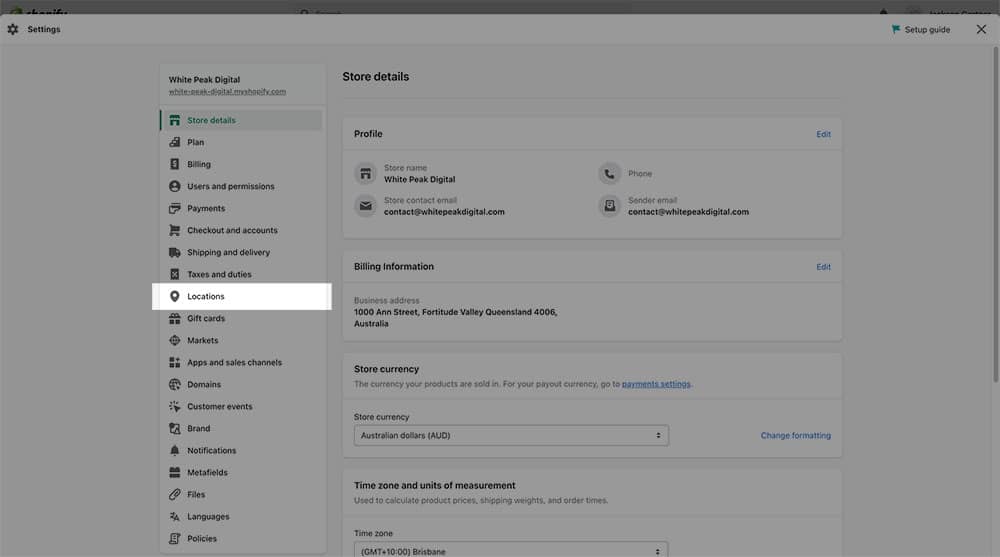Image resolution: width=1000 pixels, height=557 pixels.
Task: Click the store contact email envelope icon
Action: (365, 205)
